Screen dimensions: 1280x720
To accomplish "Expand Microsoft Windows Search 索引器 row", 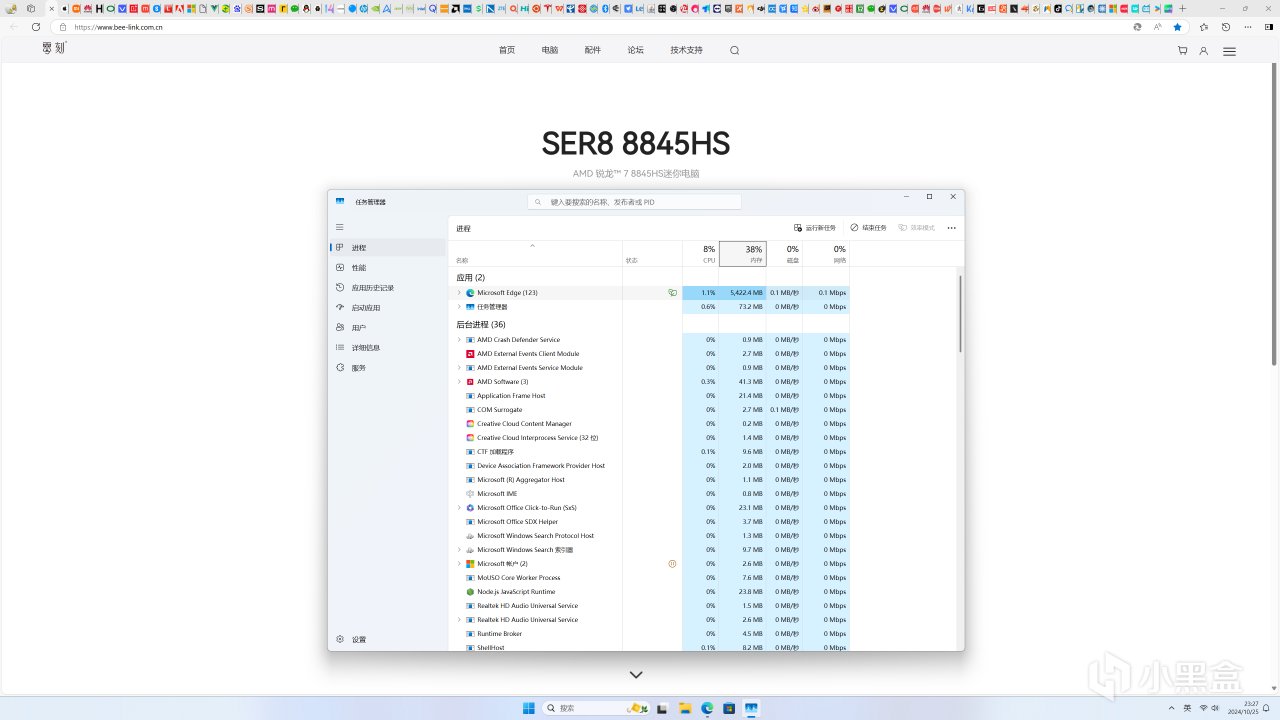I will [x=459, y=550].
